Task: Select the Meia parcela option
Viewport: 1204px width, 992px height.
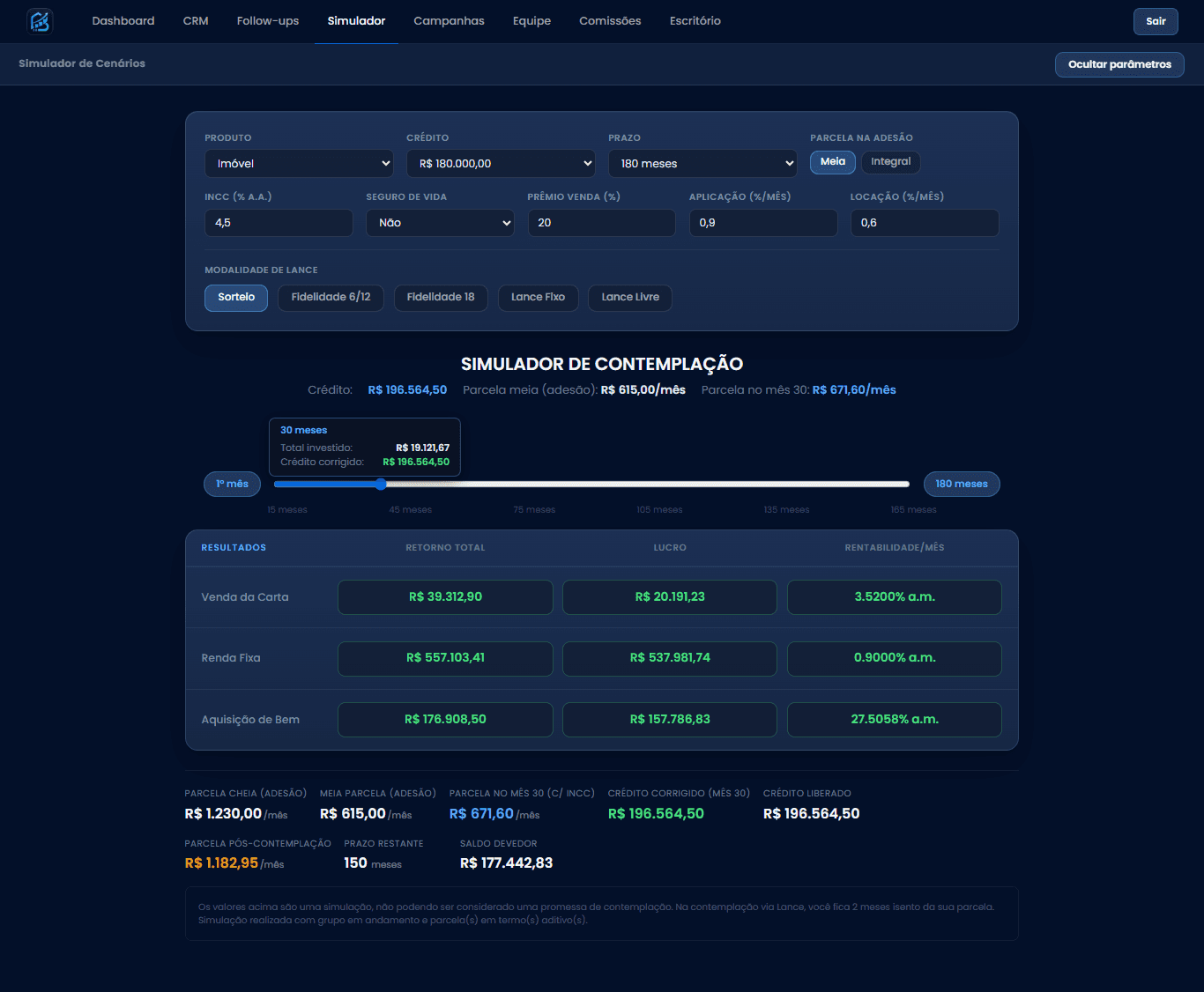Action: tap(833, 162)
